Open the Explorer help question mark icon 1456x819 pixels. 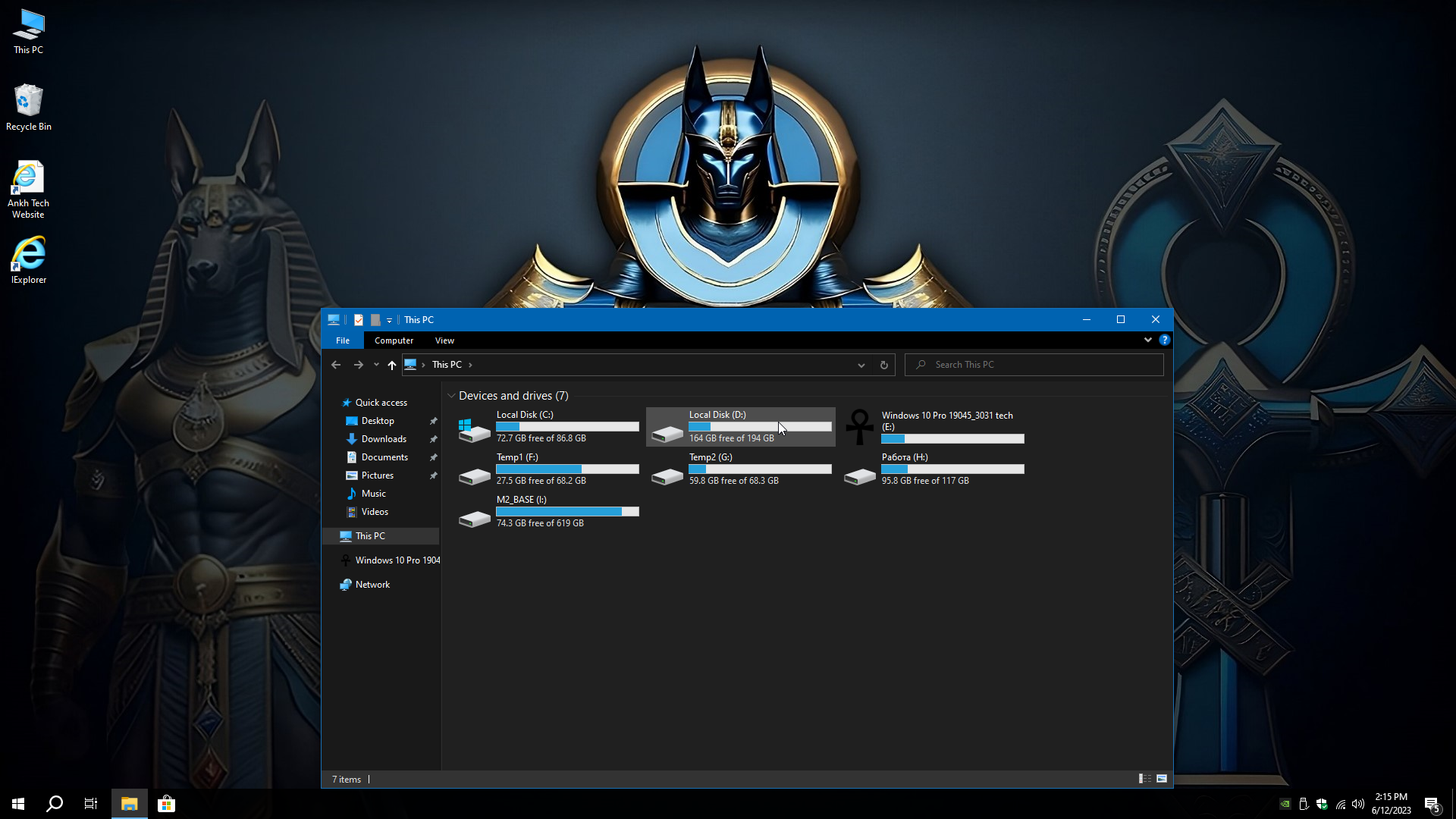click(1164, 340)
